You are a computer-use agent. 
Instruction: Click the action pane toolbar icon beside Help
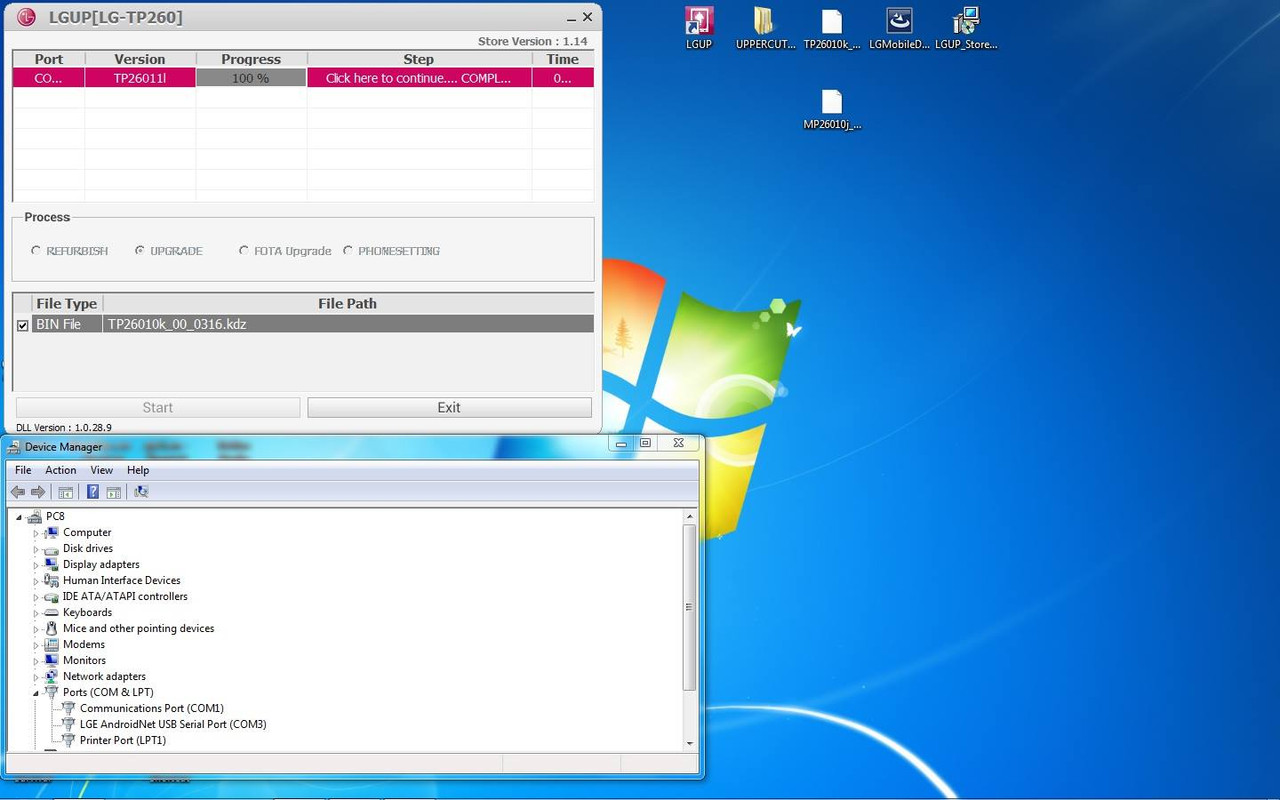113,492
